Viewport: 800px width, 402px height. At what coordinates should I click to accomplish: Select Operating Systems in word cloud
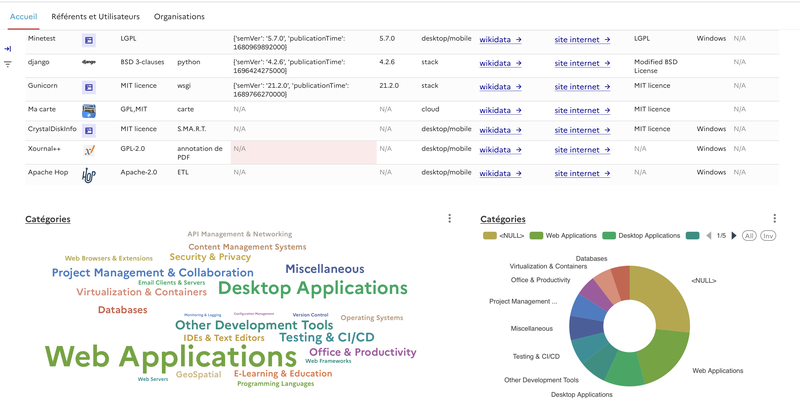tap(372, 317)
